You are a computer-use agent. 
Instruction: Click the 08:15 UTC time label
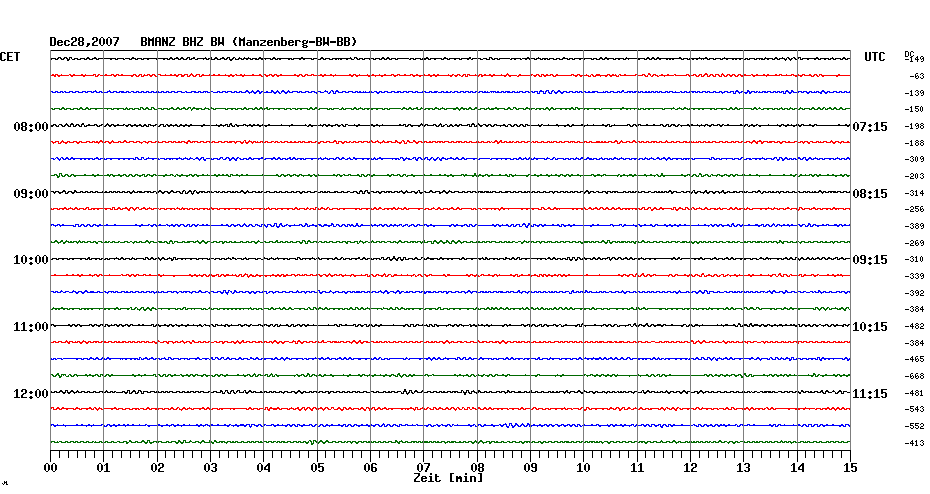(x=870, y=194)
